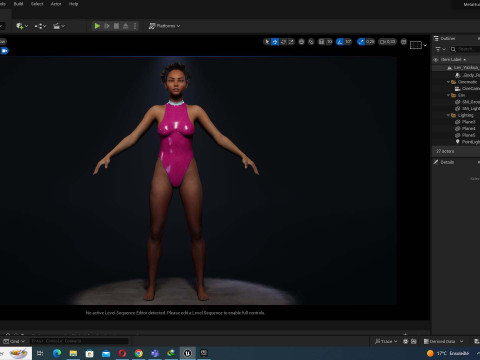
Task: Open the Cmd console type dropdown
Action: (x=14, y=341)
